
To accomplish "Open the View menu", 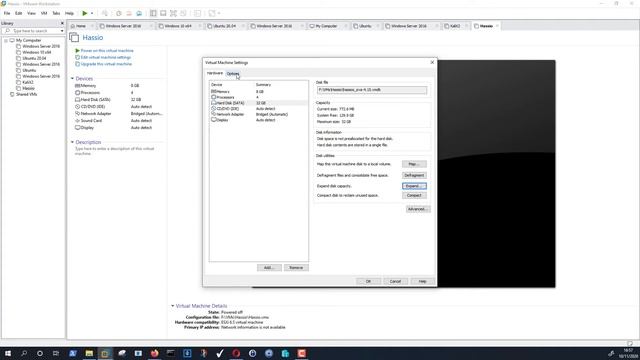I will (31, 13).
